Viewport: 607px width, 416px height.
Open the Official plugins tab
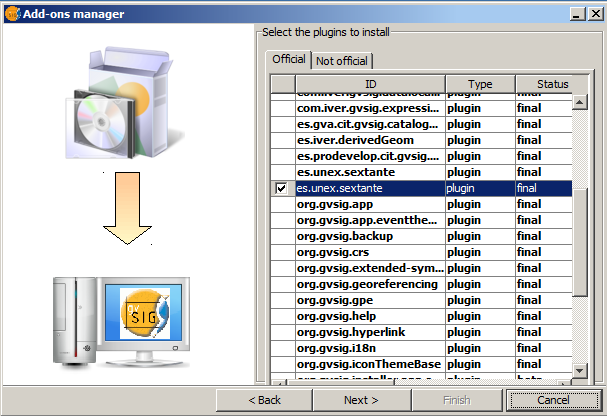click(x=289, y=60)
